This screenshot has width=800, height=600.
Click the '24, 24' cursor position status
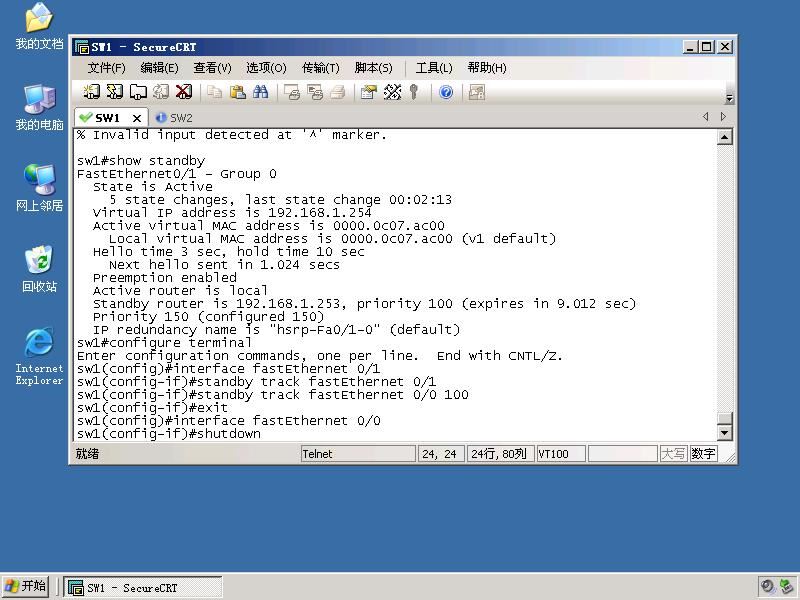440,454
